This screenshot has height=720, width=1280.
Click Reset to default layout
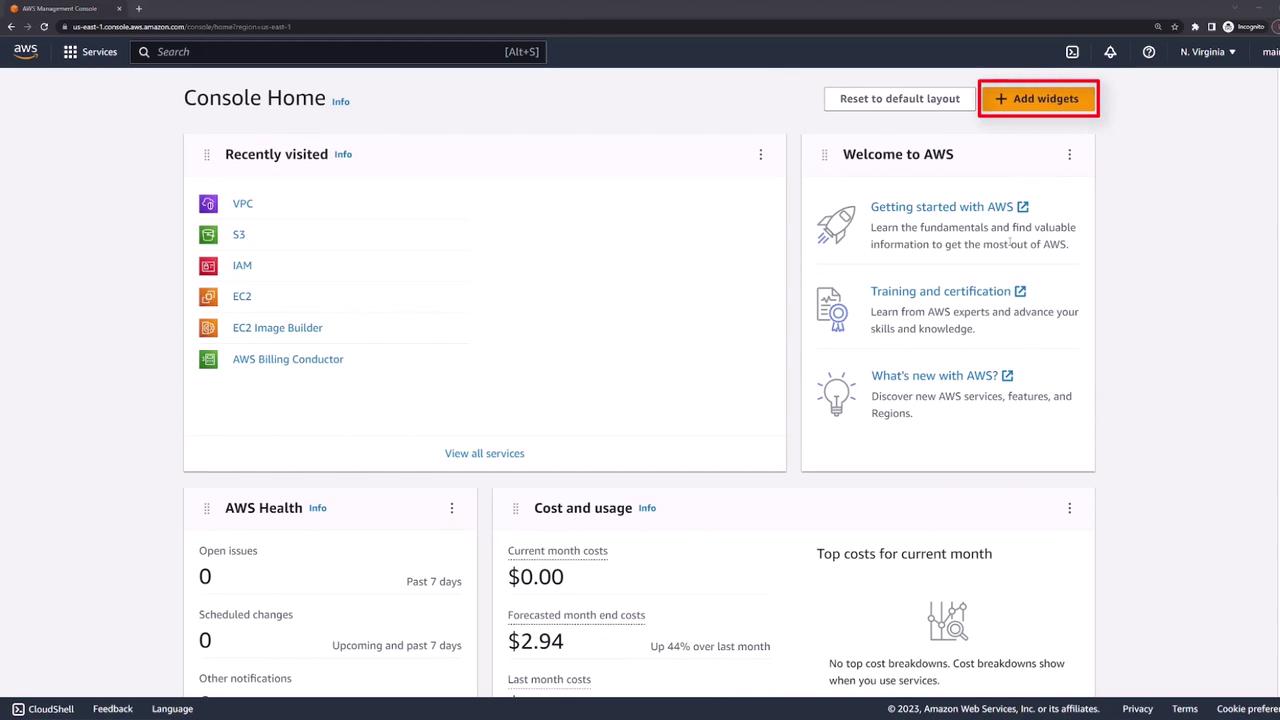coord(900,99)
